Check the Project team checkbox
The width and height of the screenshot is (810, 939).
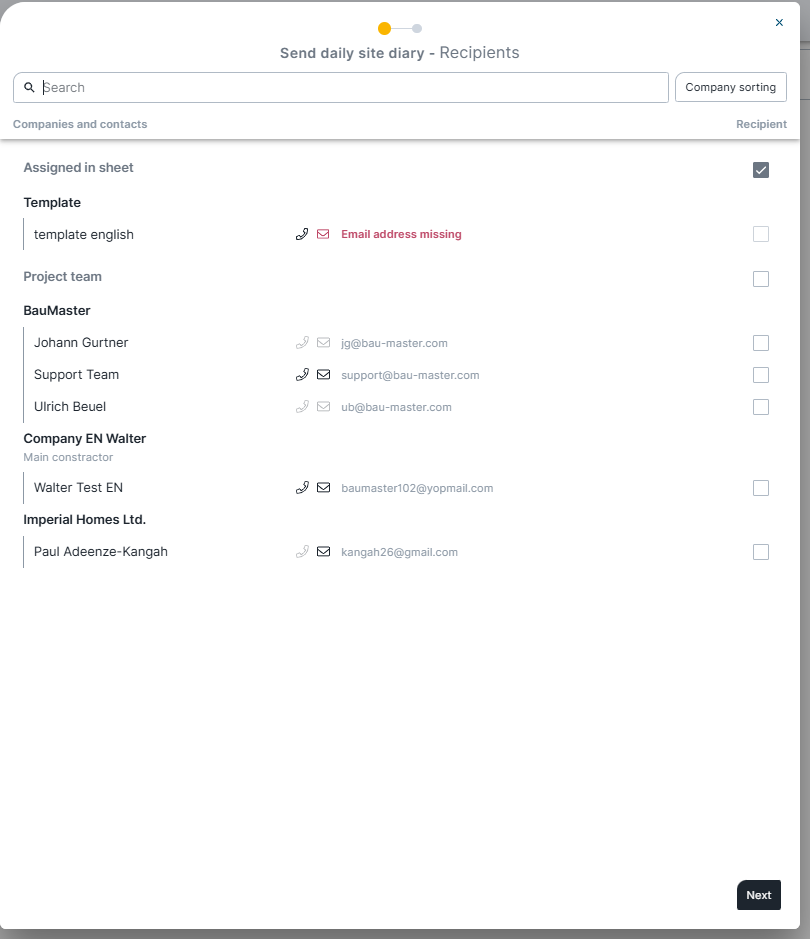(x=761, y=279)
